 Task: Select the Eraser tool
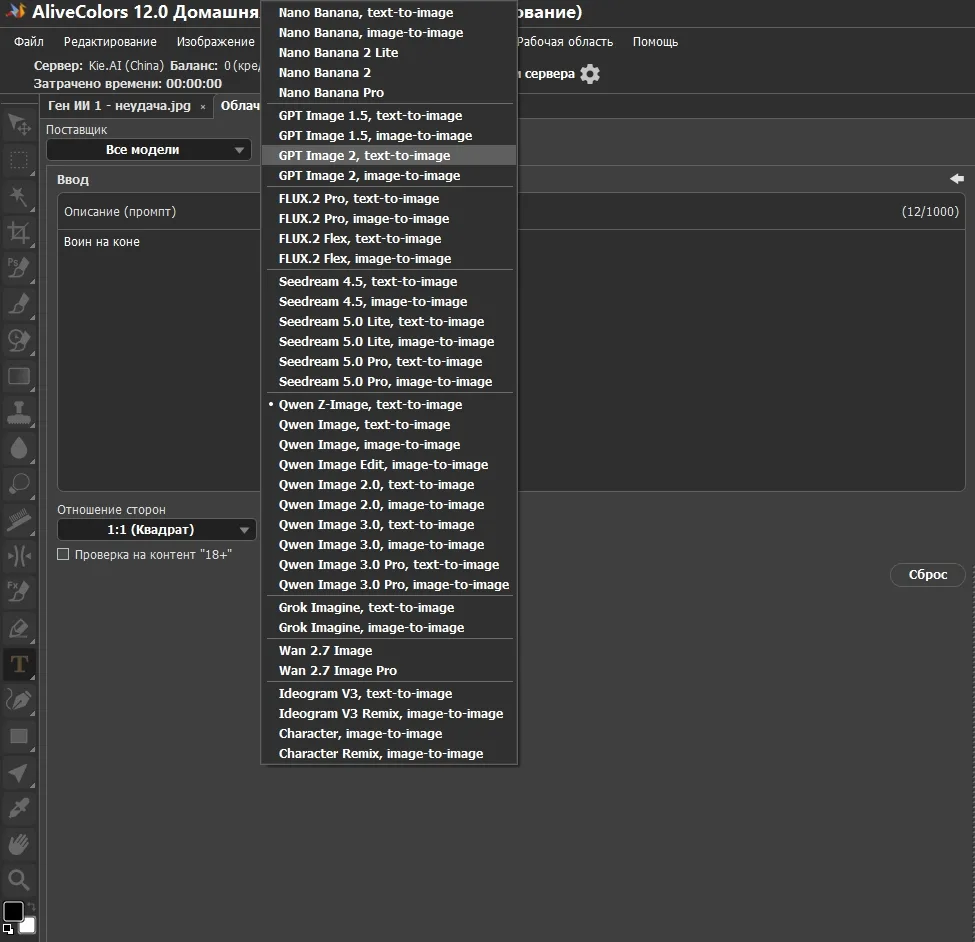(19, 629)
